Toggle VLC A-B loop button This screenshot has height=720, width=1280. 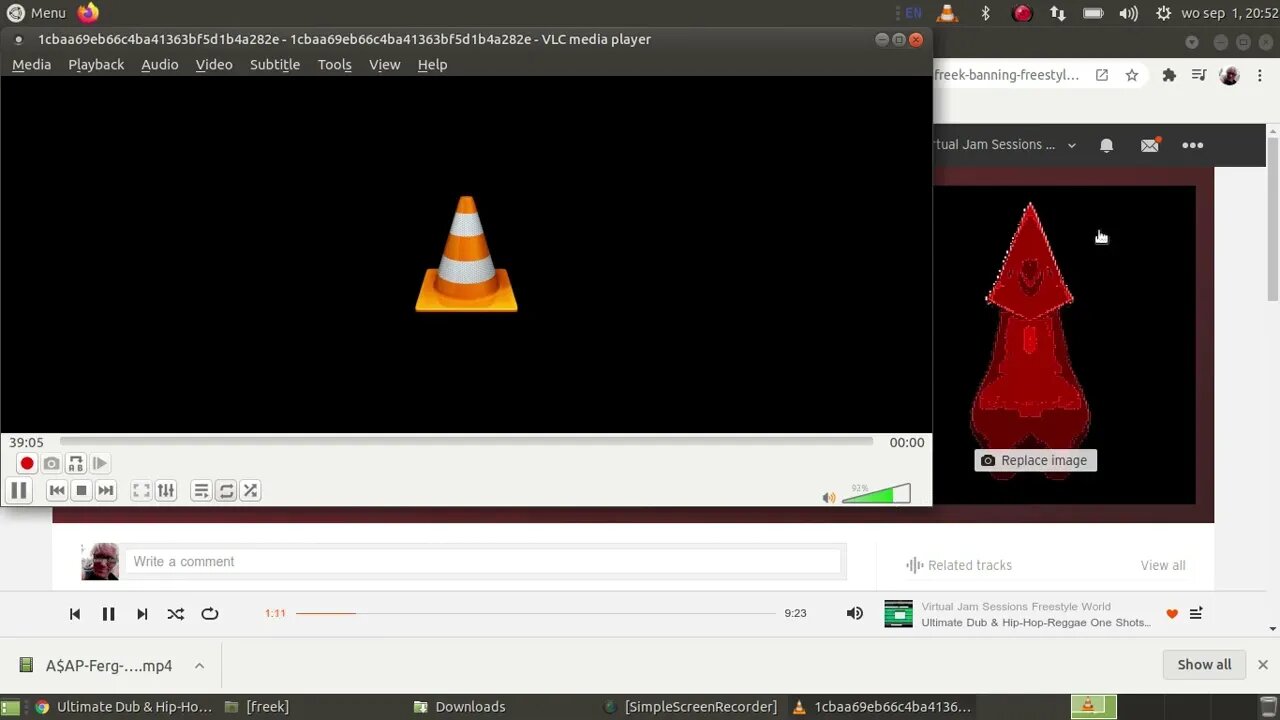(76, 463)
